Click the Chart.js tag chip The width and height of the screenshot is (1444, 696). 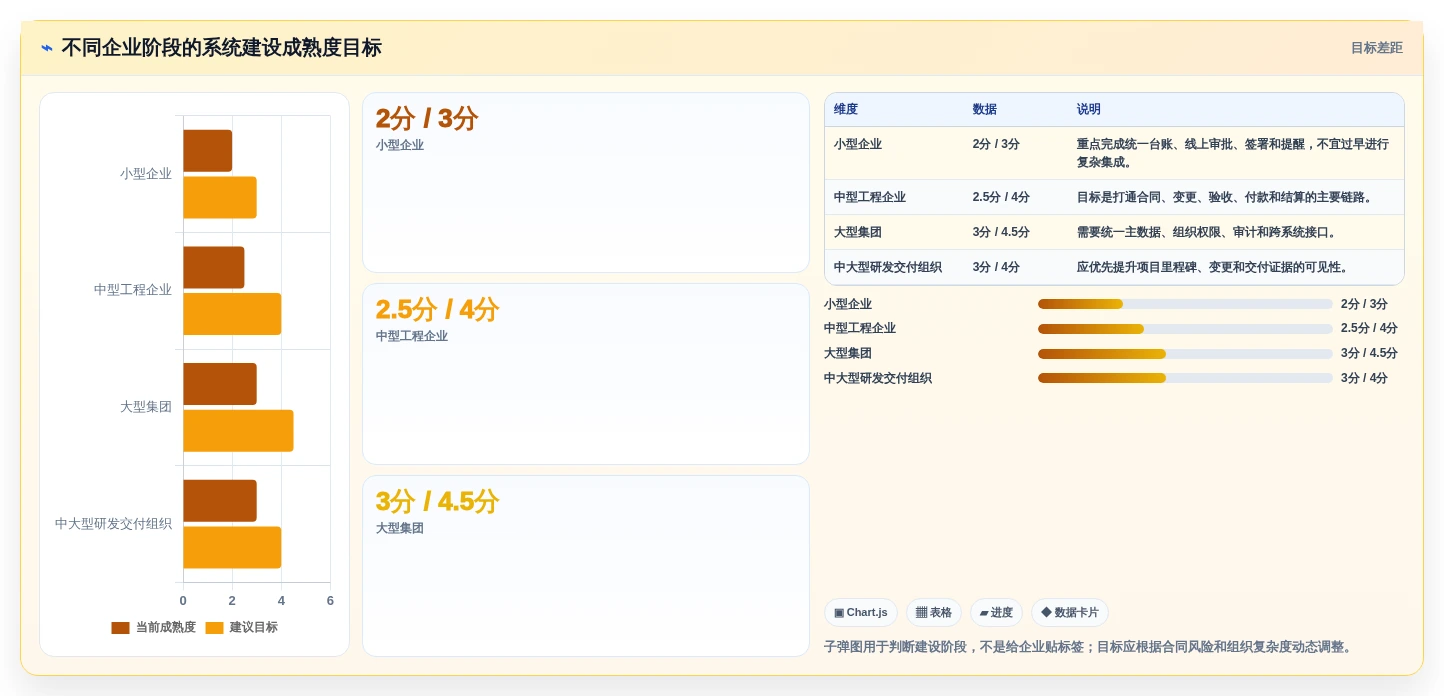(x=861, y=613)
